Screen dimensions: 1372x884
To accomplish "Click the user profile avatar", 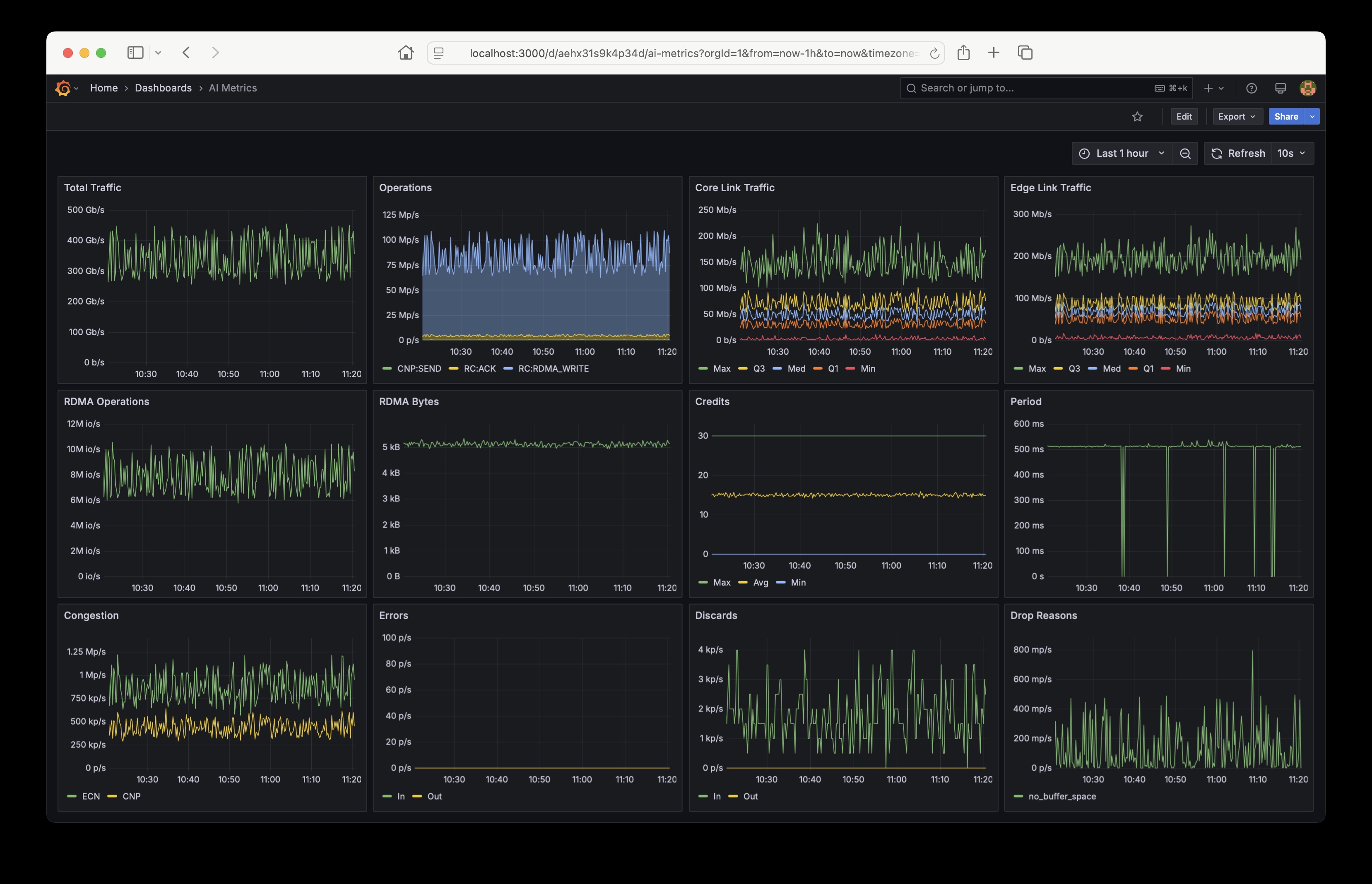I will click(x=1308, y=88).
